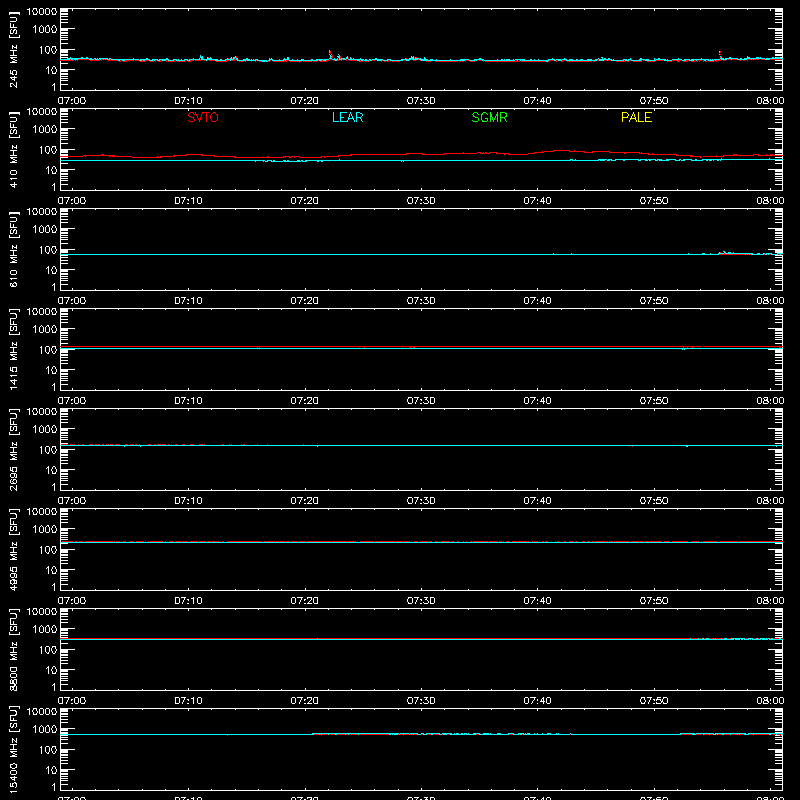Click 07:20 time label under 8800 MHz plot
800x800 pixels.
coord(305,701)
